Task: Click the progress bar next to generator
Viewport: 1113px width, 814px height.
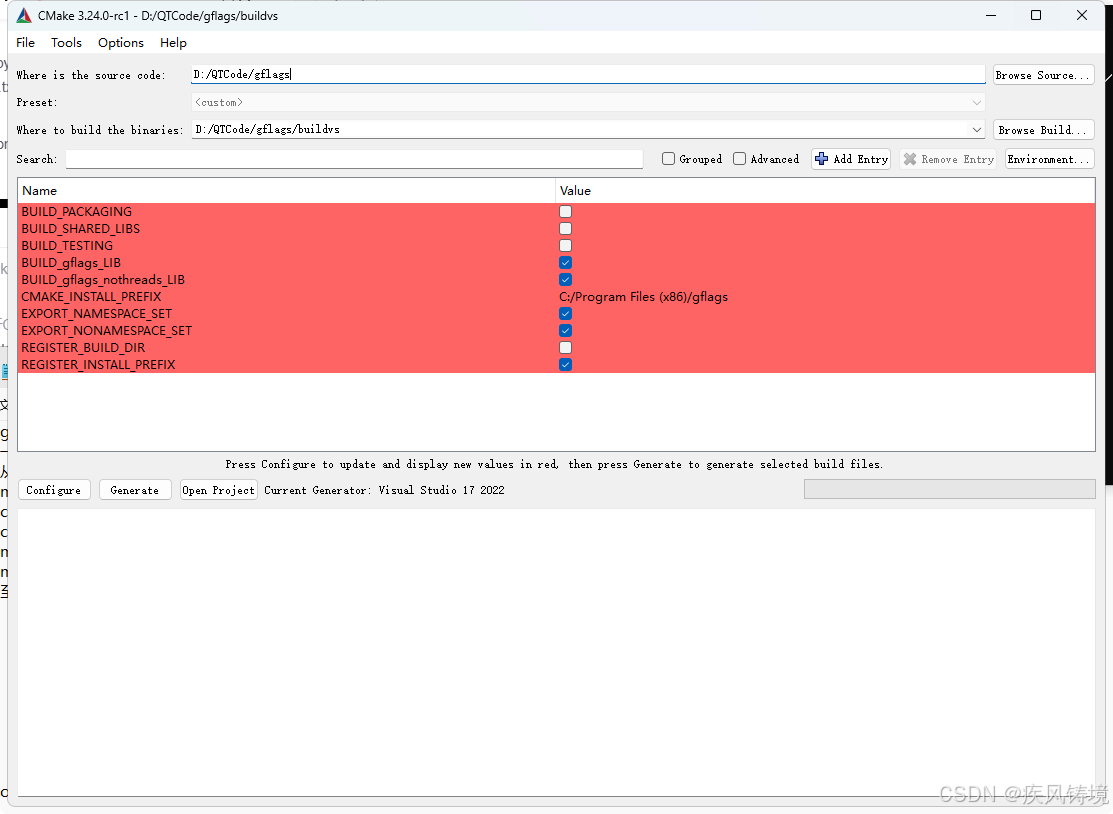Action: coord(950,489)
